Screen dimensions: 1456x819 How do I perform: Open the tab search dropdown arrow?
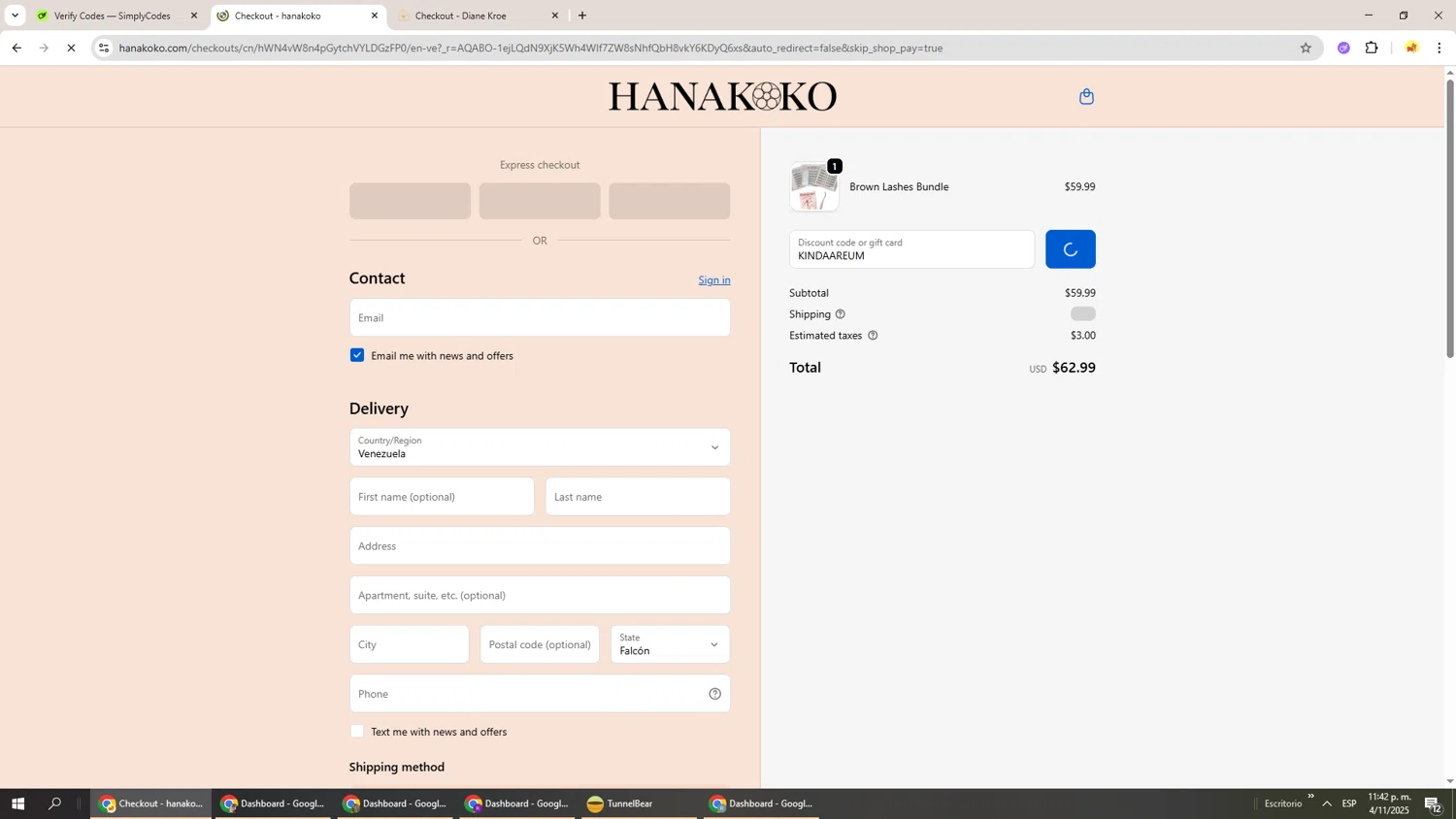(x=15, y=16)
